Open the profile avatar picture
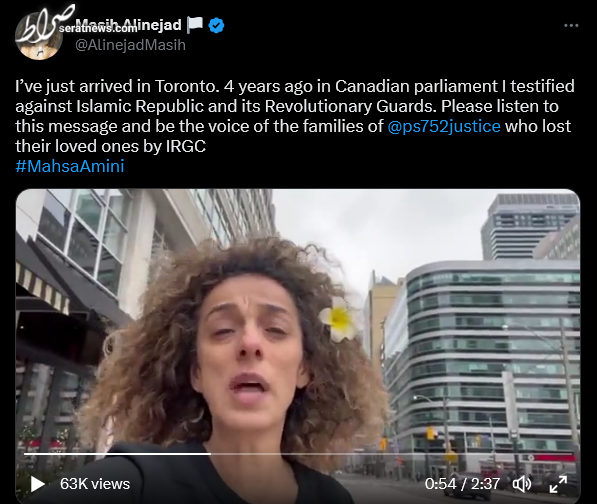This screenshot has width=597, height=504. pos(38,35)
